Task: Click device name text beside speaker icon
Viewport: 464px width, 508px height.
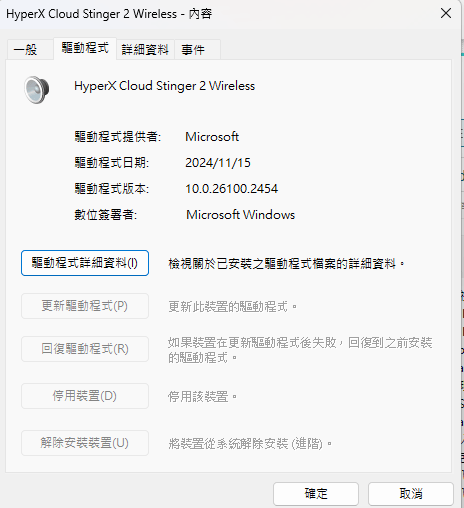Action: pyautogui.click(x=164, y=86)
